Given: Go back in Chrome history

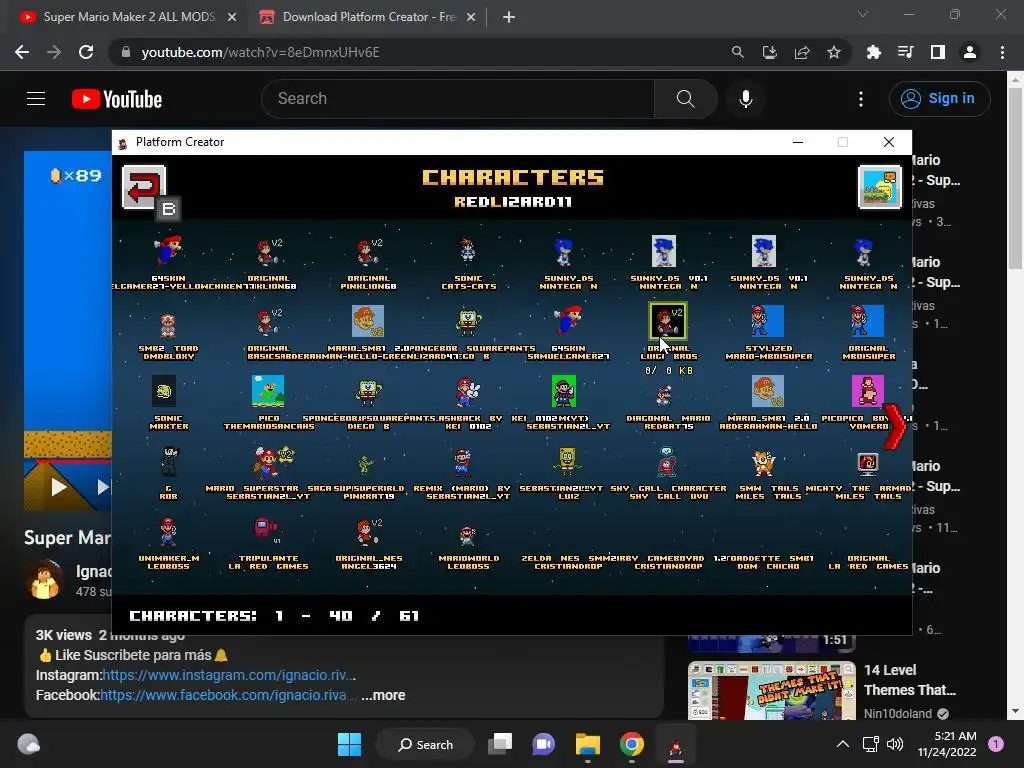Looking at the screenshot, I should coord(22,52).
